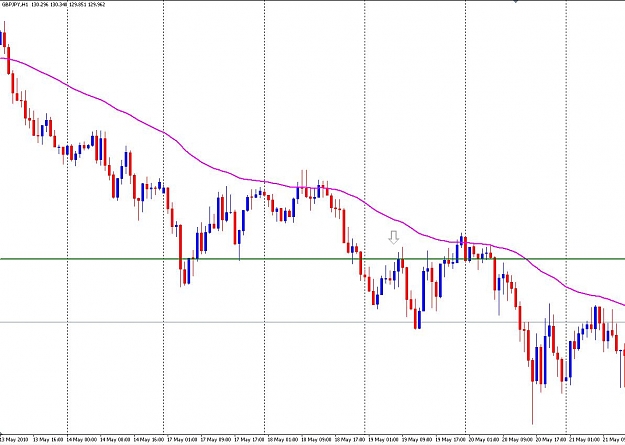The width and height of the screenshot is (625, 445).
Task: Click the red candle with the chart's lowest wick
Action: [x=533, y=371]
